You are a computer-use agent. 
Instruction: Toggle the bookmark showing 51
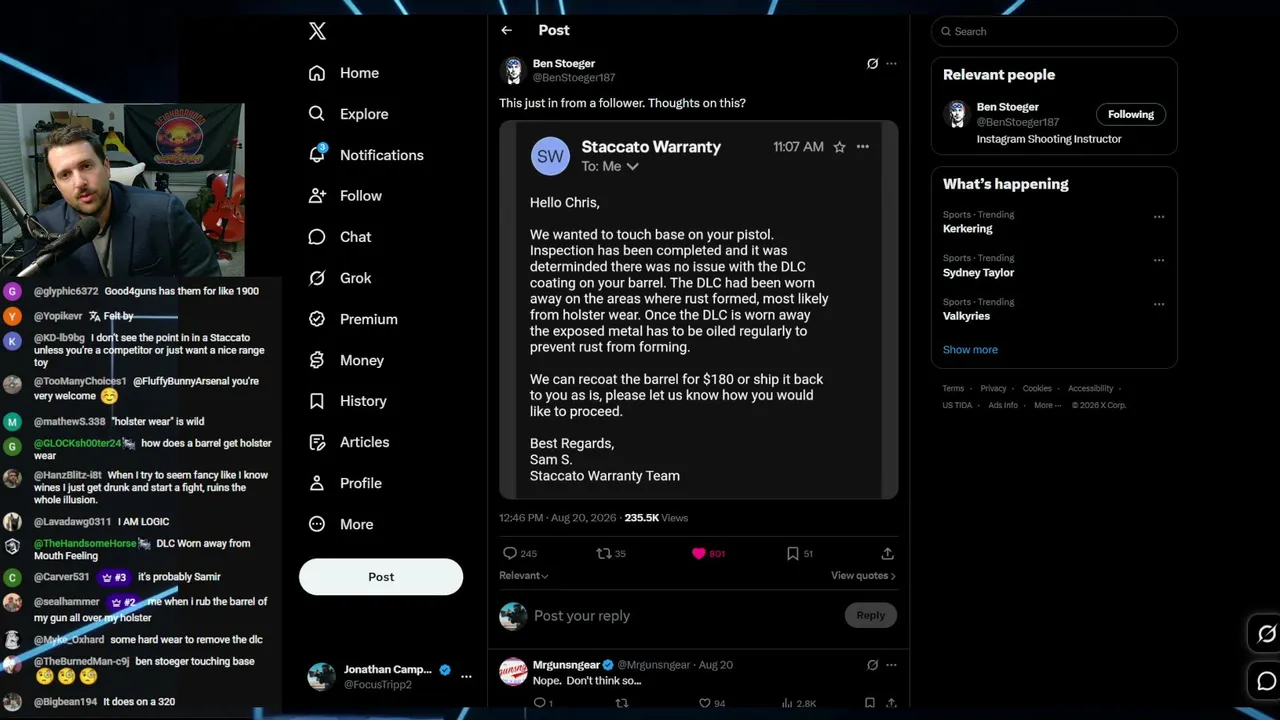(x=799, y=553)
